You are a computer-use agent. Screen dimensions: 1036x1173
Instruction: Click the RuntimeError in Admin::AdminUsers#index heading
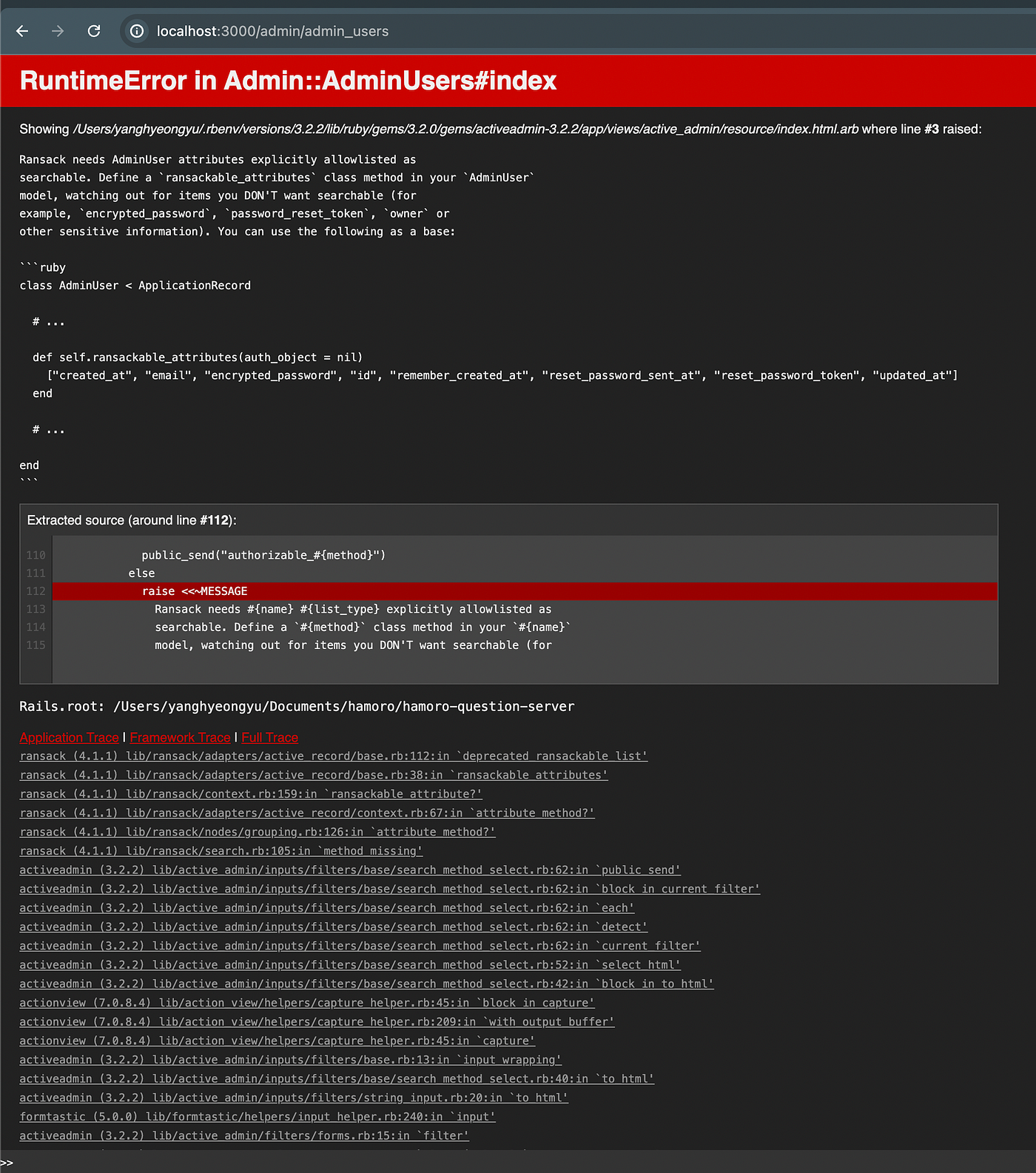click(288, 81)
